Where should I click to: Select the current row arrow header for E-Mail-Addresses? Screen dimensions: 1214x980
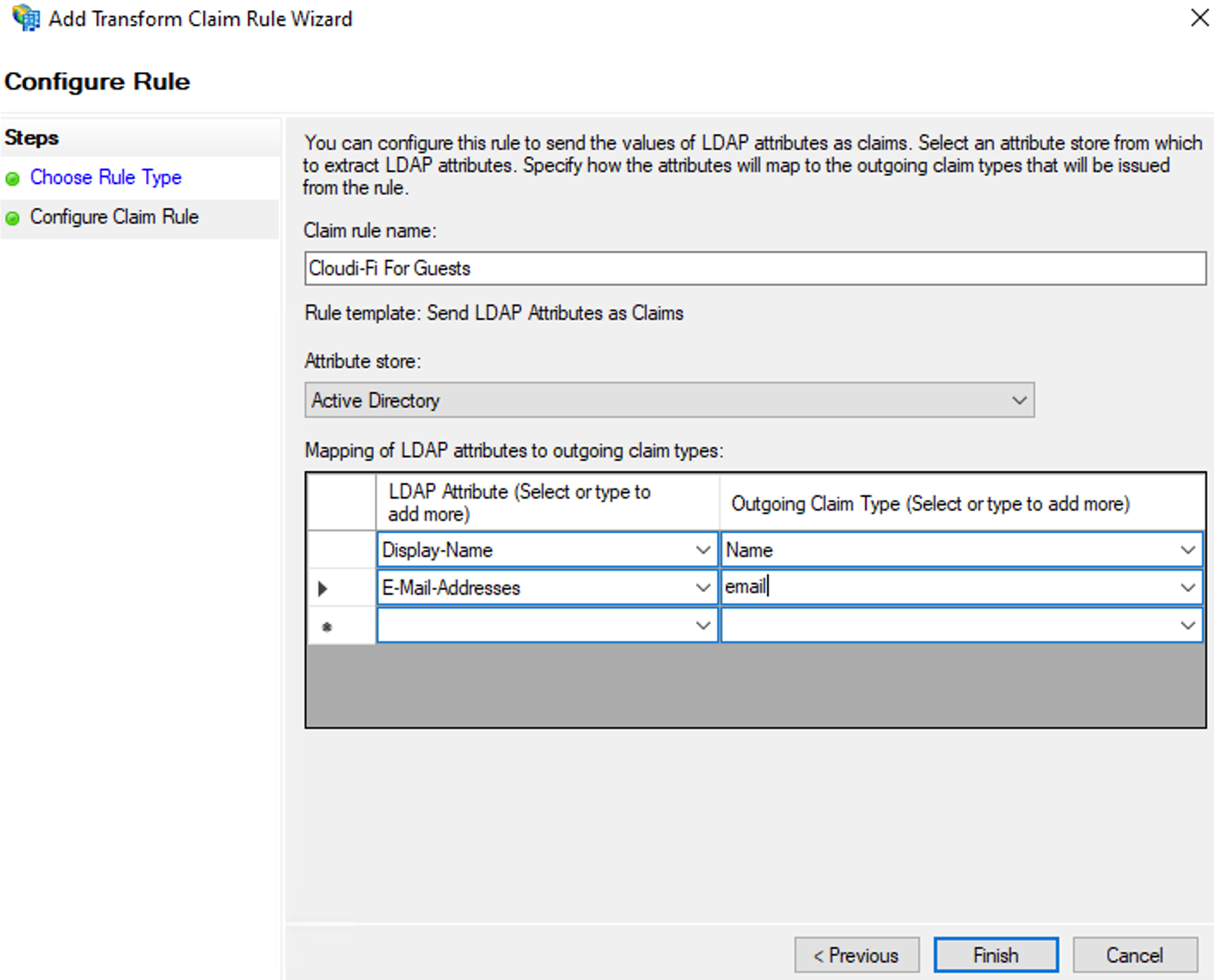(x=341, y=589)
